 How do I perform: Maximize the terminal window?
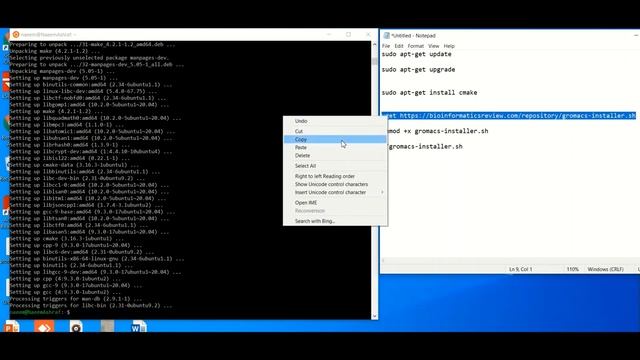click(348, 35)
